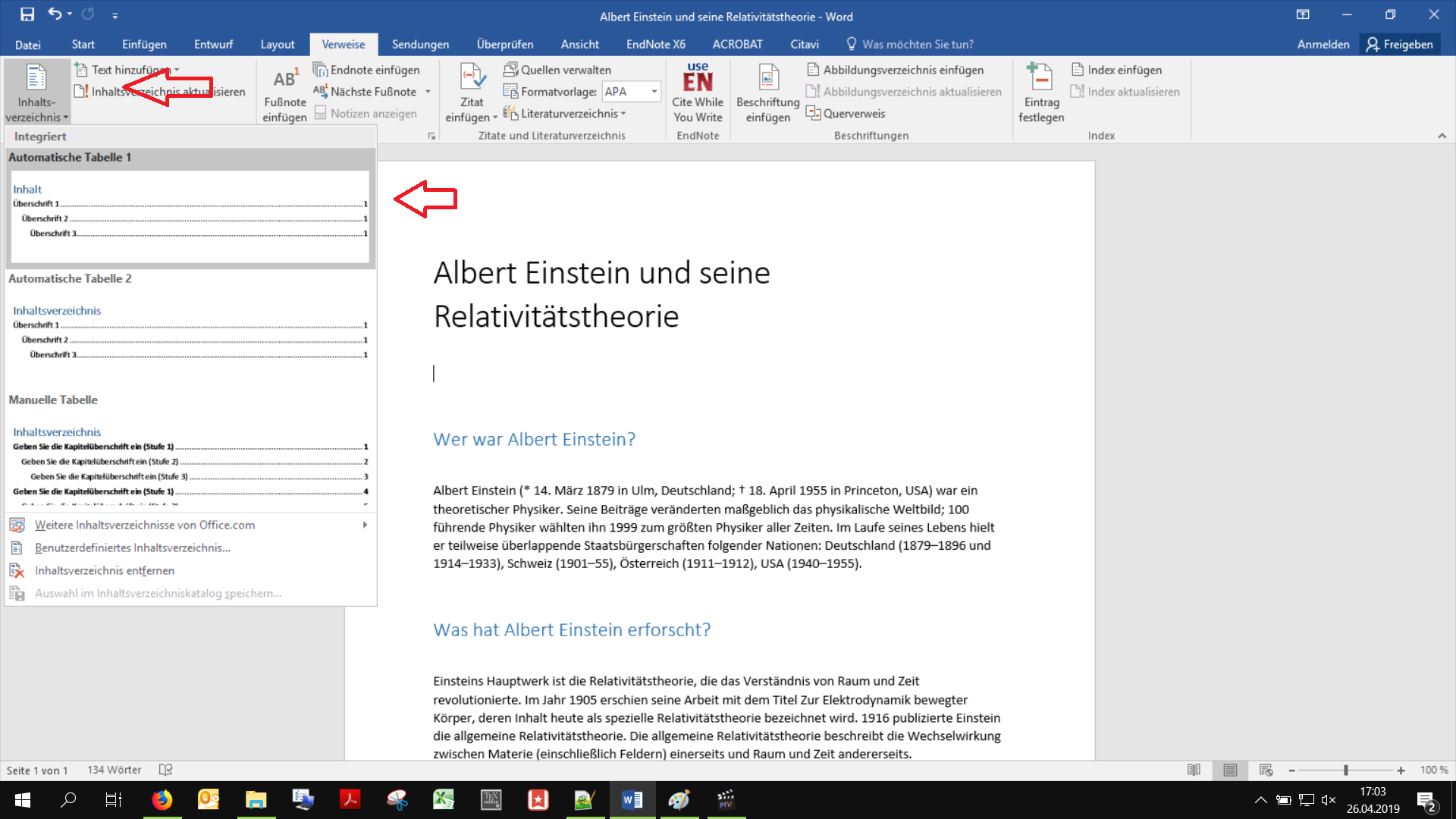Click Benutzerdefiniertes Inhaltsverzeichnis option

pyautogui.click(x=132, y=548)
